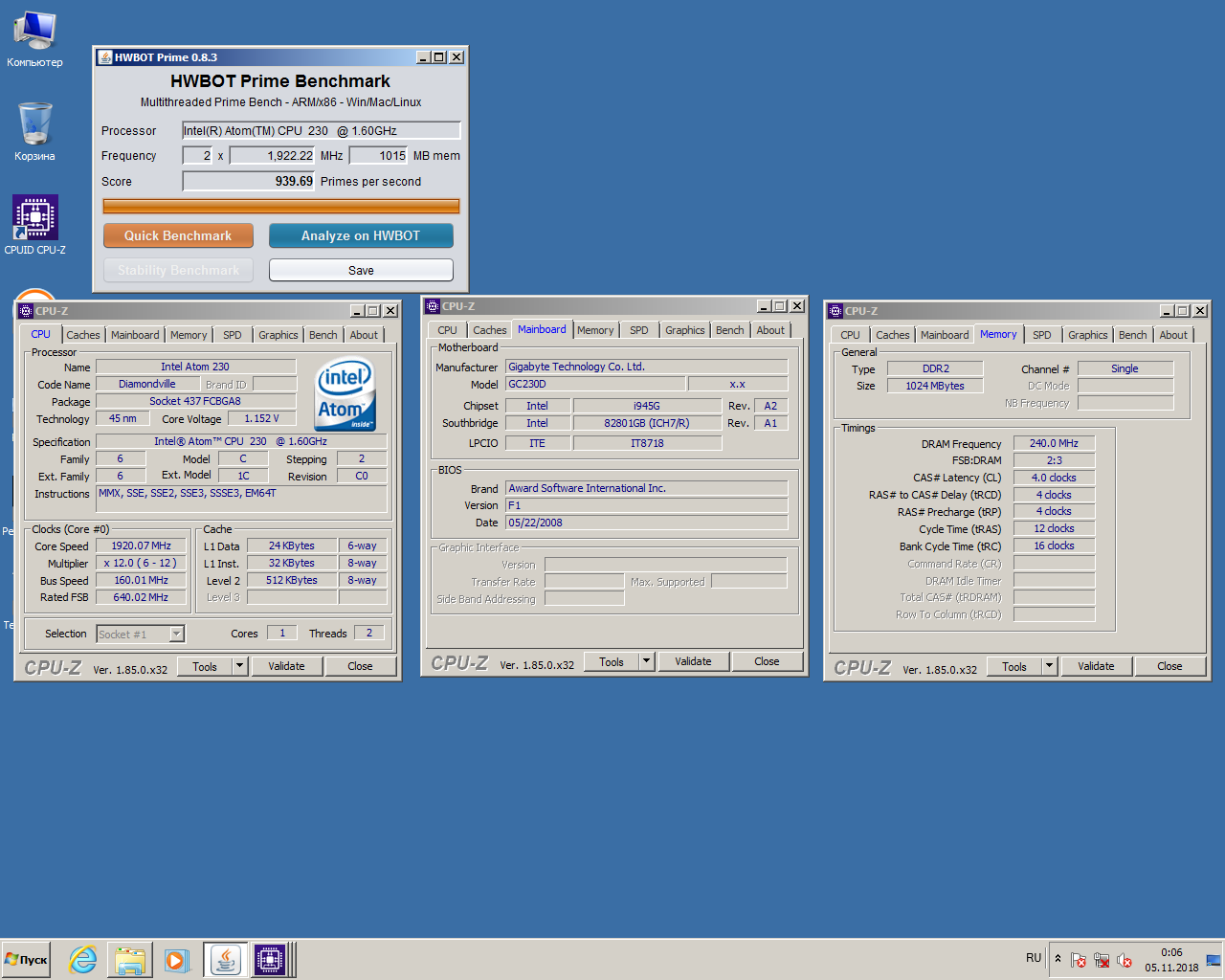The width and height of the screenshot is (1225, 980).
Task: Click Tools button in right CPU-Z window
Action: coord(1014,666)
